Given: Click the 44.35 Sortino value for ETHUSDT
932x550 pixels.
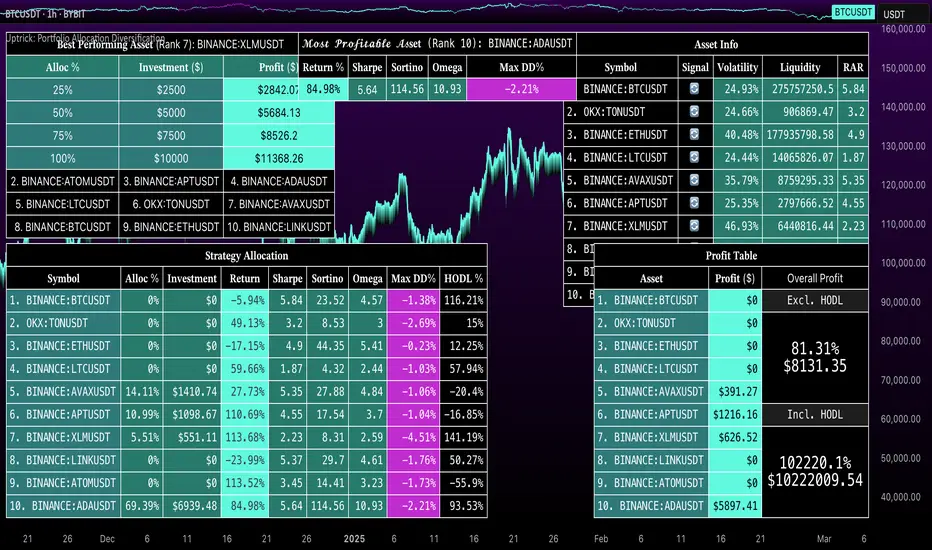Looking at the screenshot, I should coord(328,346).
